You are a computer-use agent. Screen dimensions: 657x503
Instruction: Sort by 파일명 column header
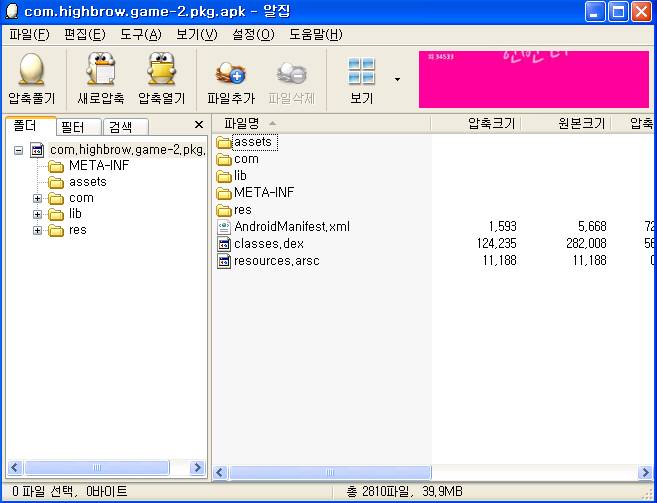pyautogui.click(x=321, y=123)
